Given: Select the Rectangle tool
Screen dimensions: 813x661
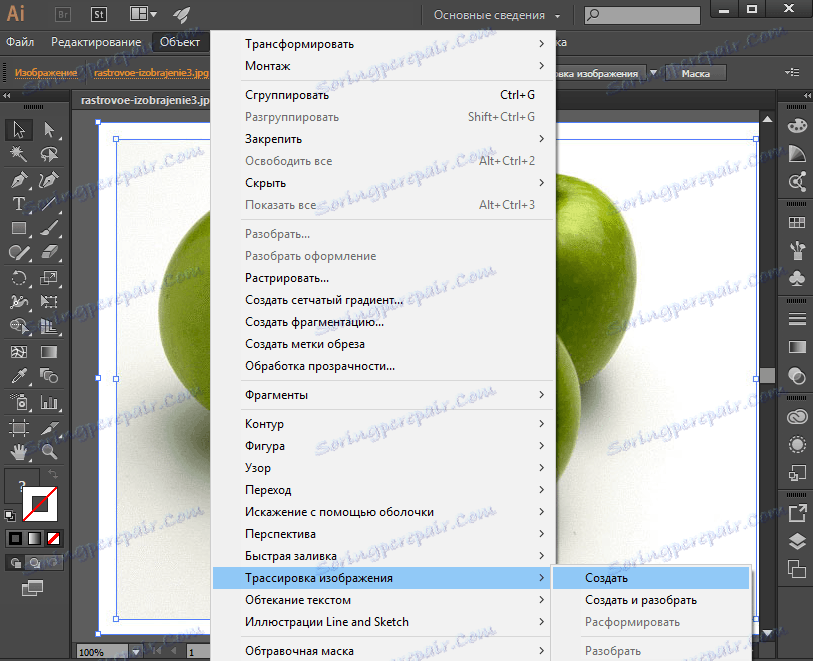Looking at the screenshot, I should click(x=19, y=228).
